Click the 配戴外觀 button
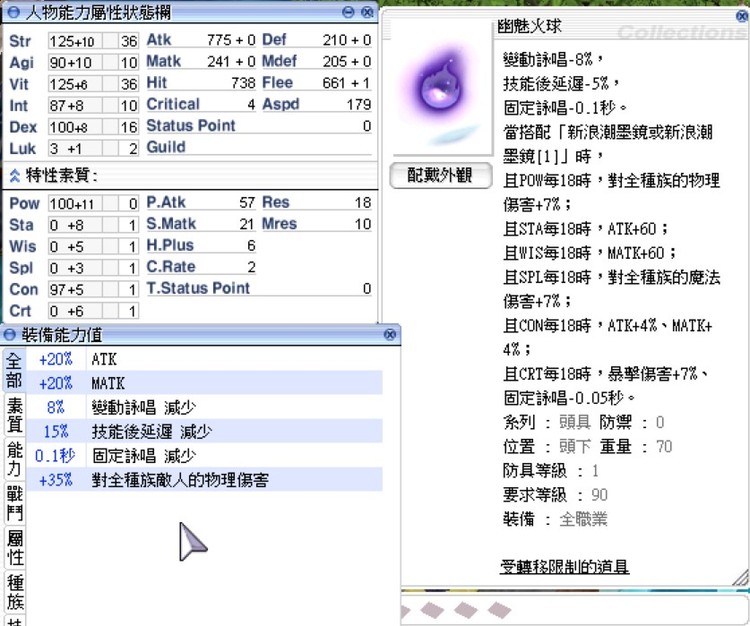This screenshot has height=626, width=750. coord(441,176)
